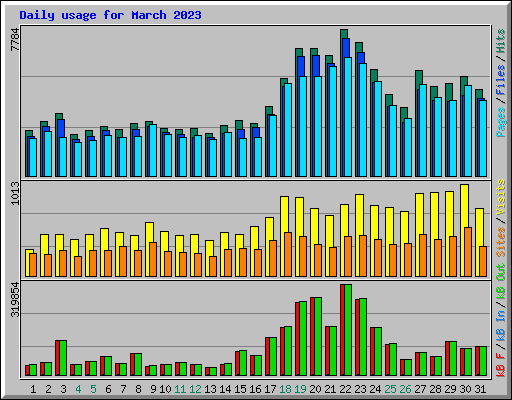This screenshot has height=400, width=512.
Task: Click the bright green kB Out bar, day 20
Action: (318, 336)
